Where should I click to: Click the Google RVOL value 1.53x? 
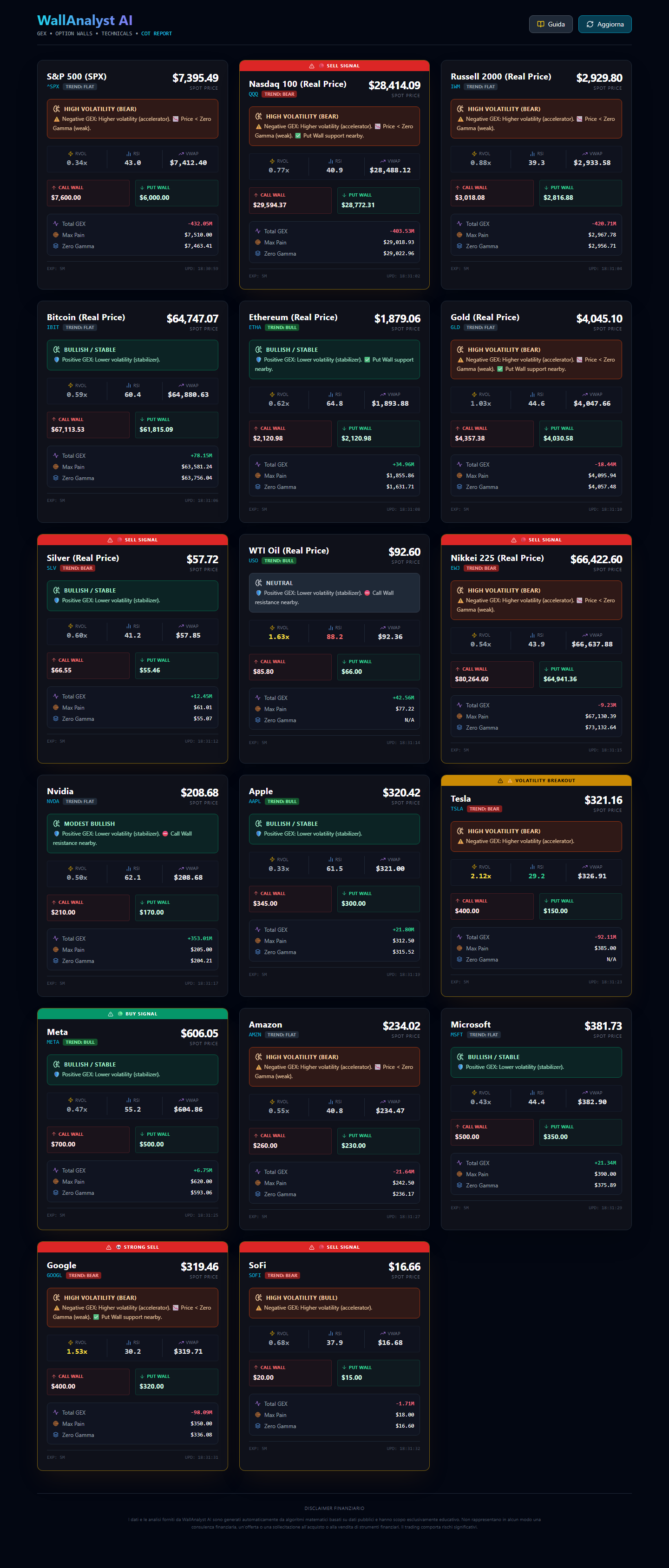[77, 1351]
